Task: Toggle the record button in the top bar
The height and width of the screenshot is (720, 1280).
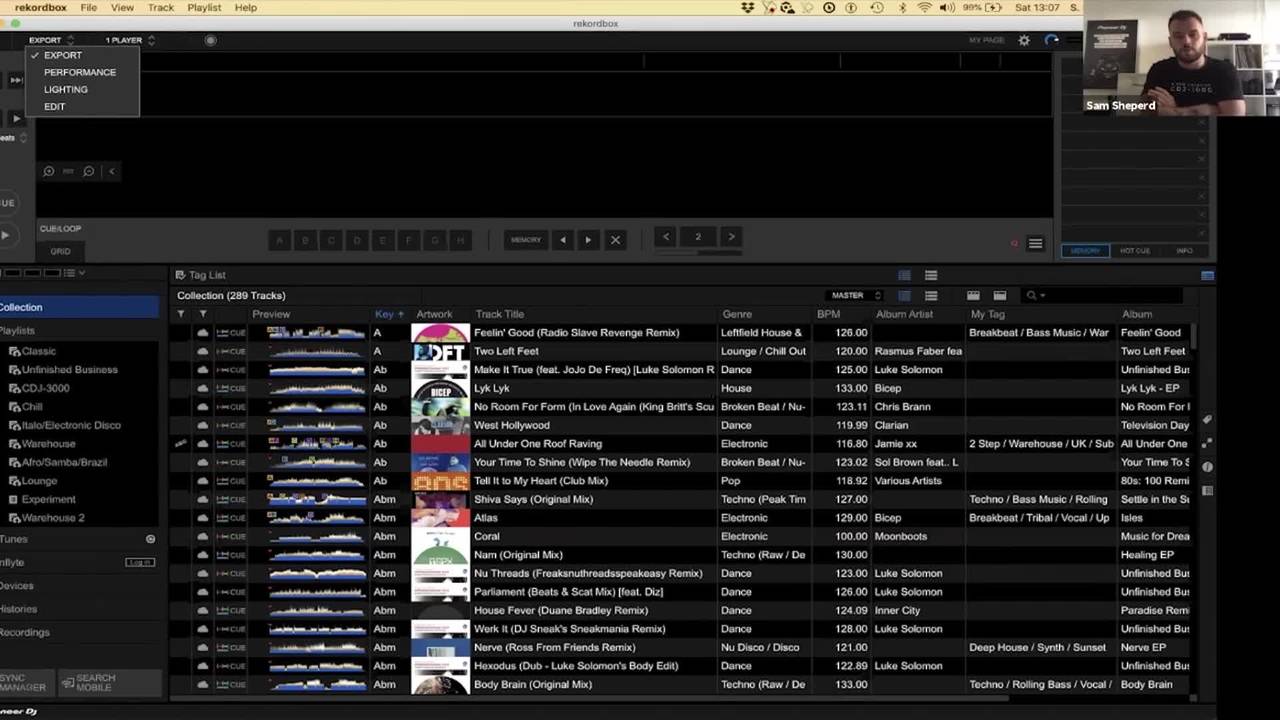Action: point(210,40)
